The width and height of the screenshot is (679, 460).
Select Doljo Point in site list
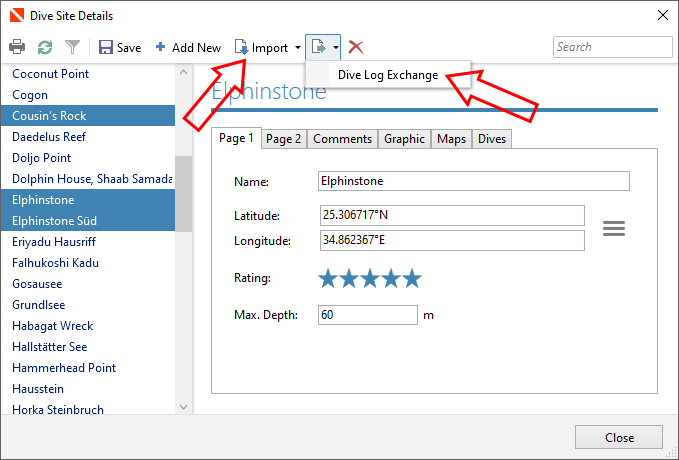click(88, 158)
